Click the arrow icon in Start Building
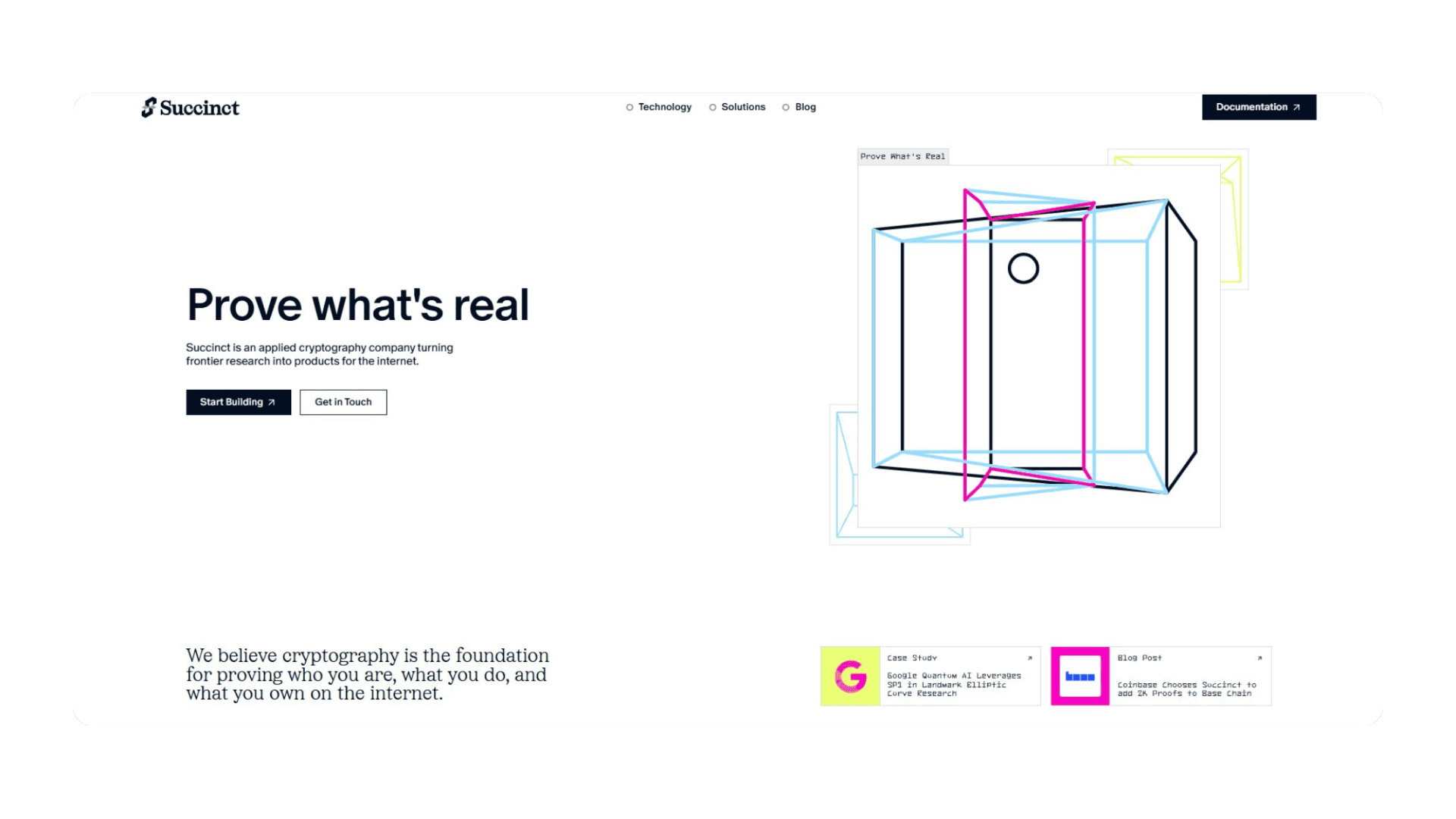This screenshot has height=819, width=1456. point(271,403)
